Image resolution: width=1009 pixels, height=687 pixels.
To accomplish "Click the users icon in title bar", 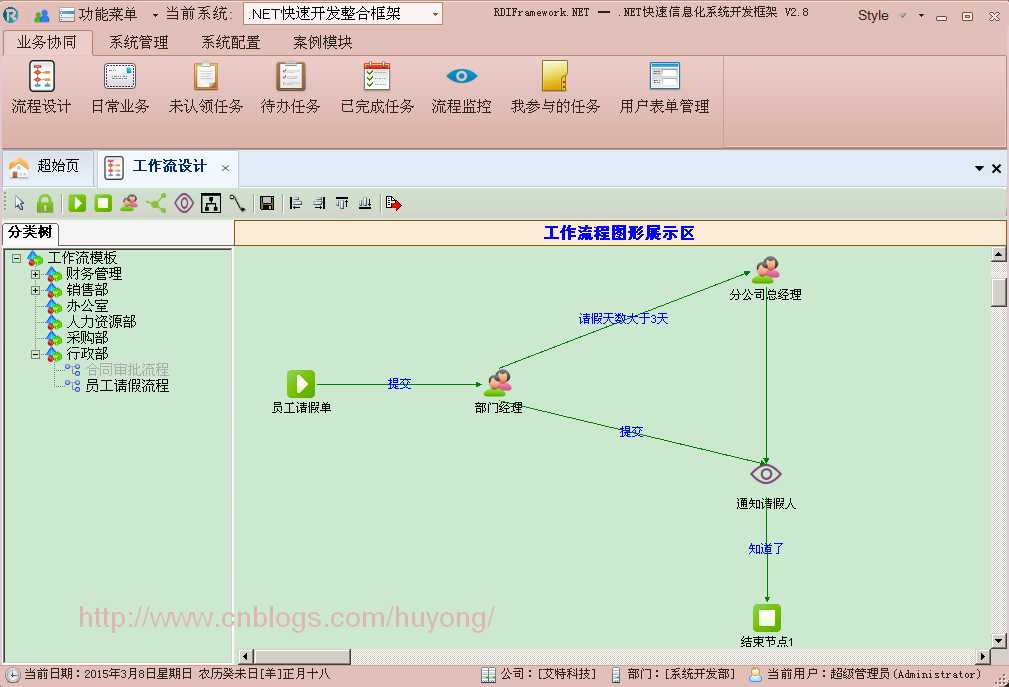I will [x=41, y=15].
